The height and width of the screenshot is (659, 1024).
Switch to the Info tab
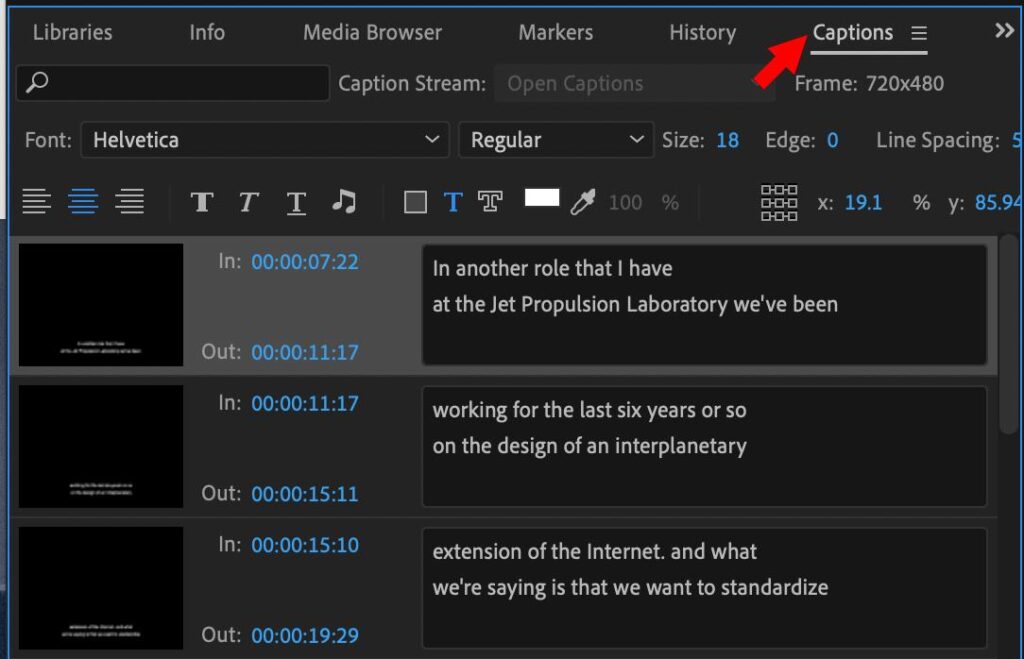pyautogui.click(x=207, y=32)
